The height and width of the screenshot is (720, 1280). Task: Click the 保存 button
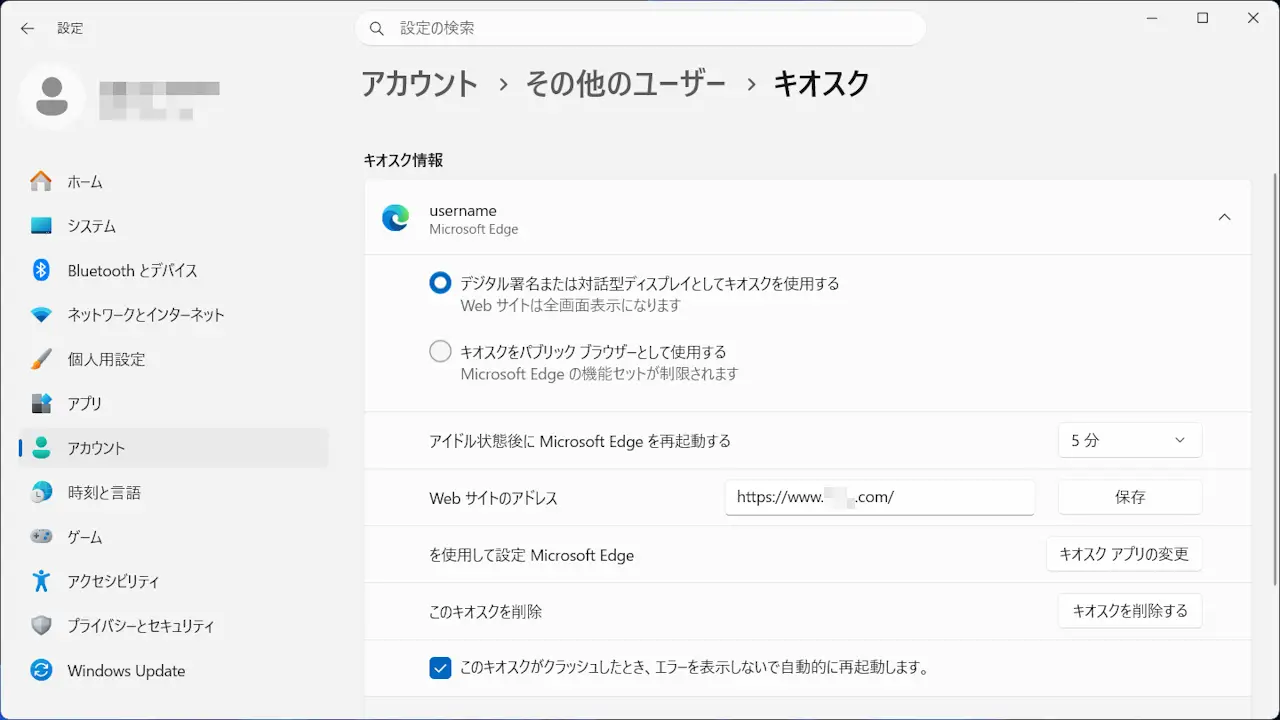1129,497
